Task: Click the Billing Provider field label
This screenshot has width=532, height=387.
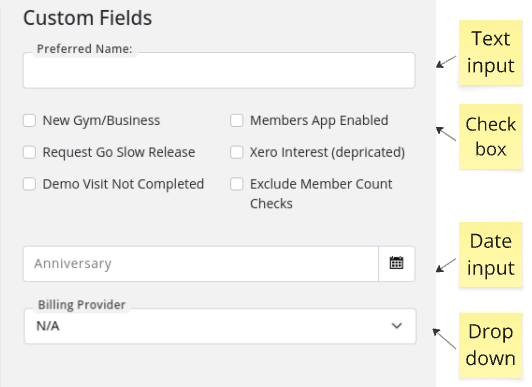Action: (82, 305)
